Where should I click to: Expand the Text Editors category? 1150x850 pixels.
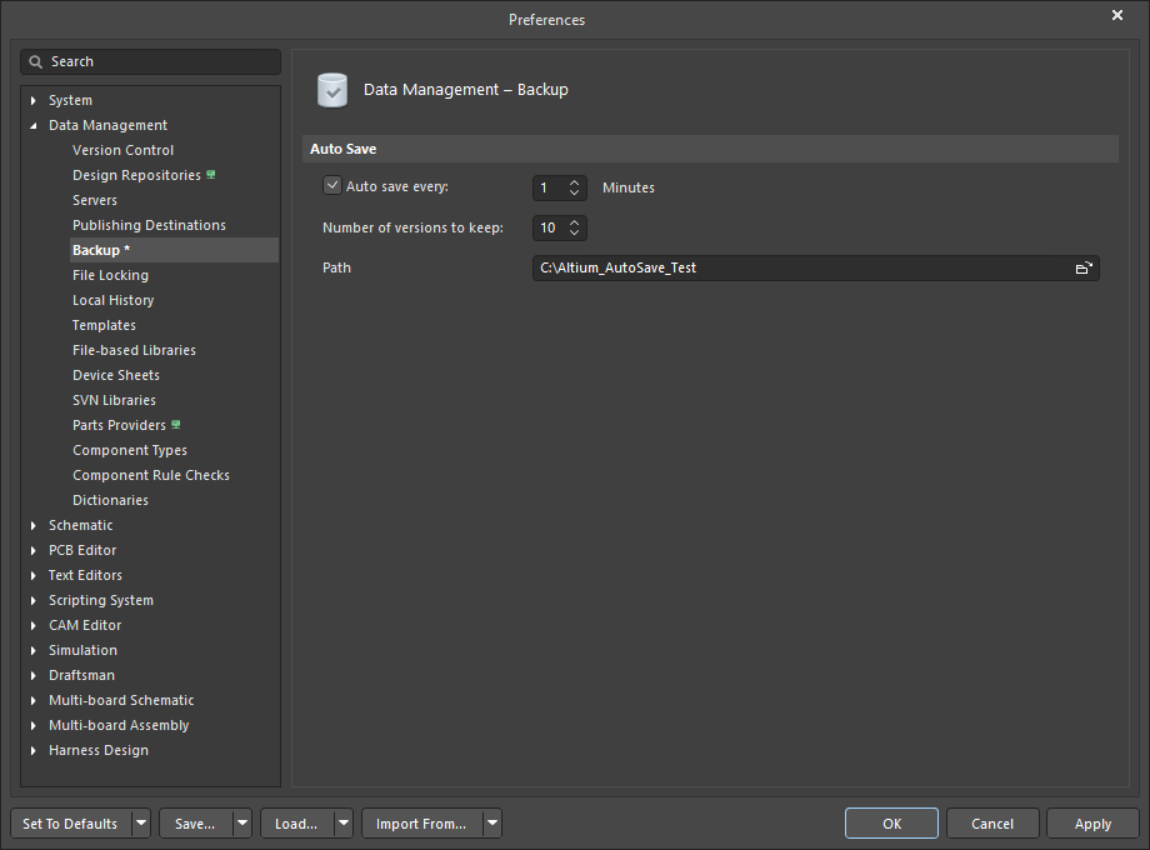[x=34, y=576]
